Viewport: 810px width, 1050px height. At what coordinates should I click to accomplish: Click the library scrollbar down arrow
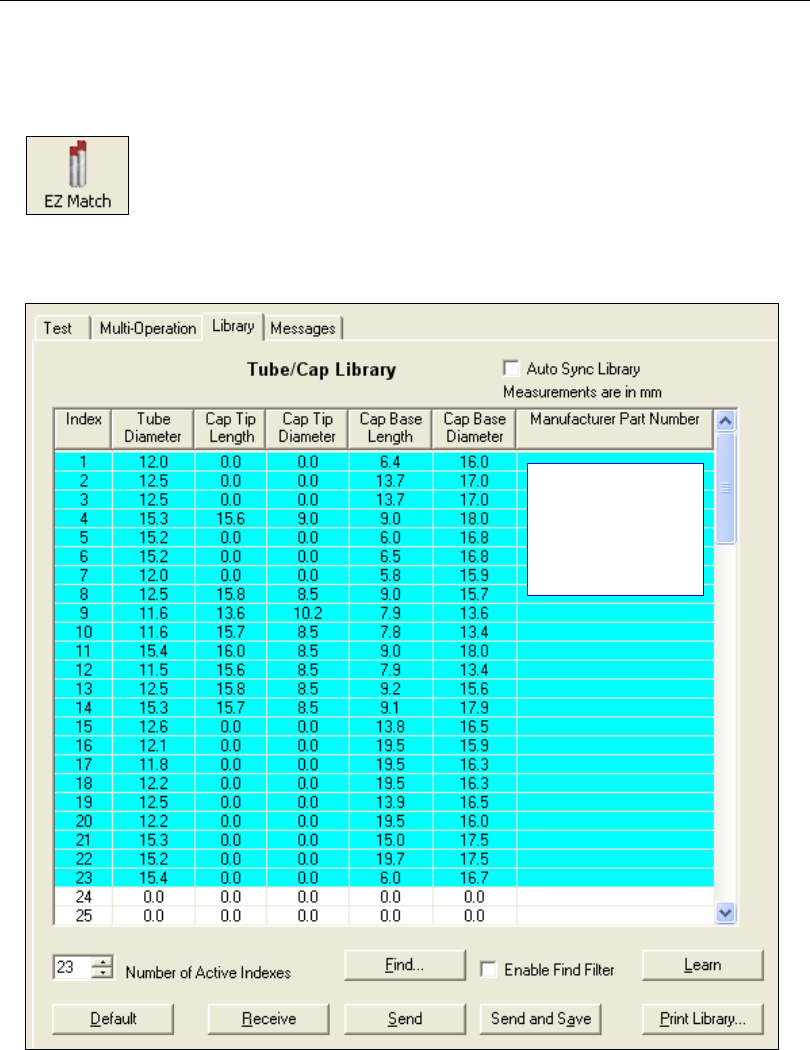click(726, 912)
